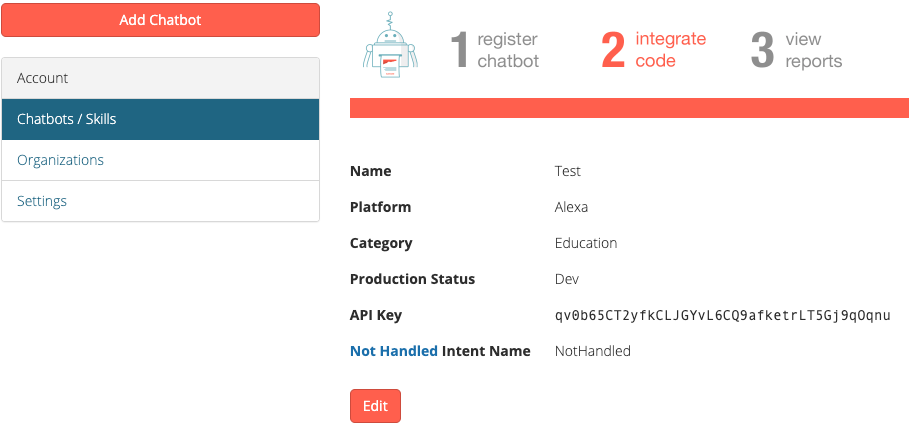Open step 3 view reports

pos(796,50)
